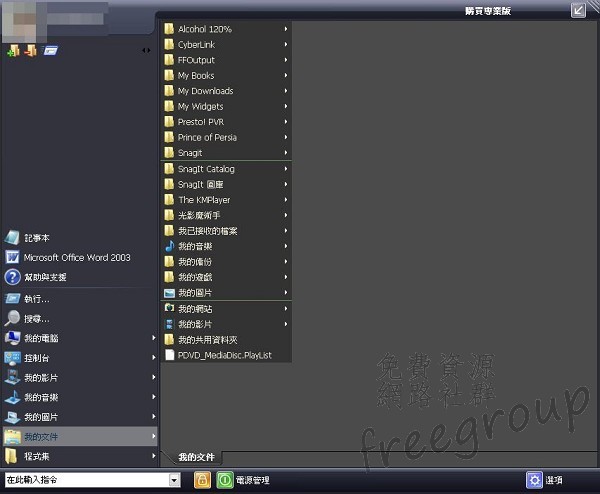
Task: Open the SnagIt 圖庫 folder
Action: (226, 184)
